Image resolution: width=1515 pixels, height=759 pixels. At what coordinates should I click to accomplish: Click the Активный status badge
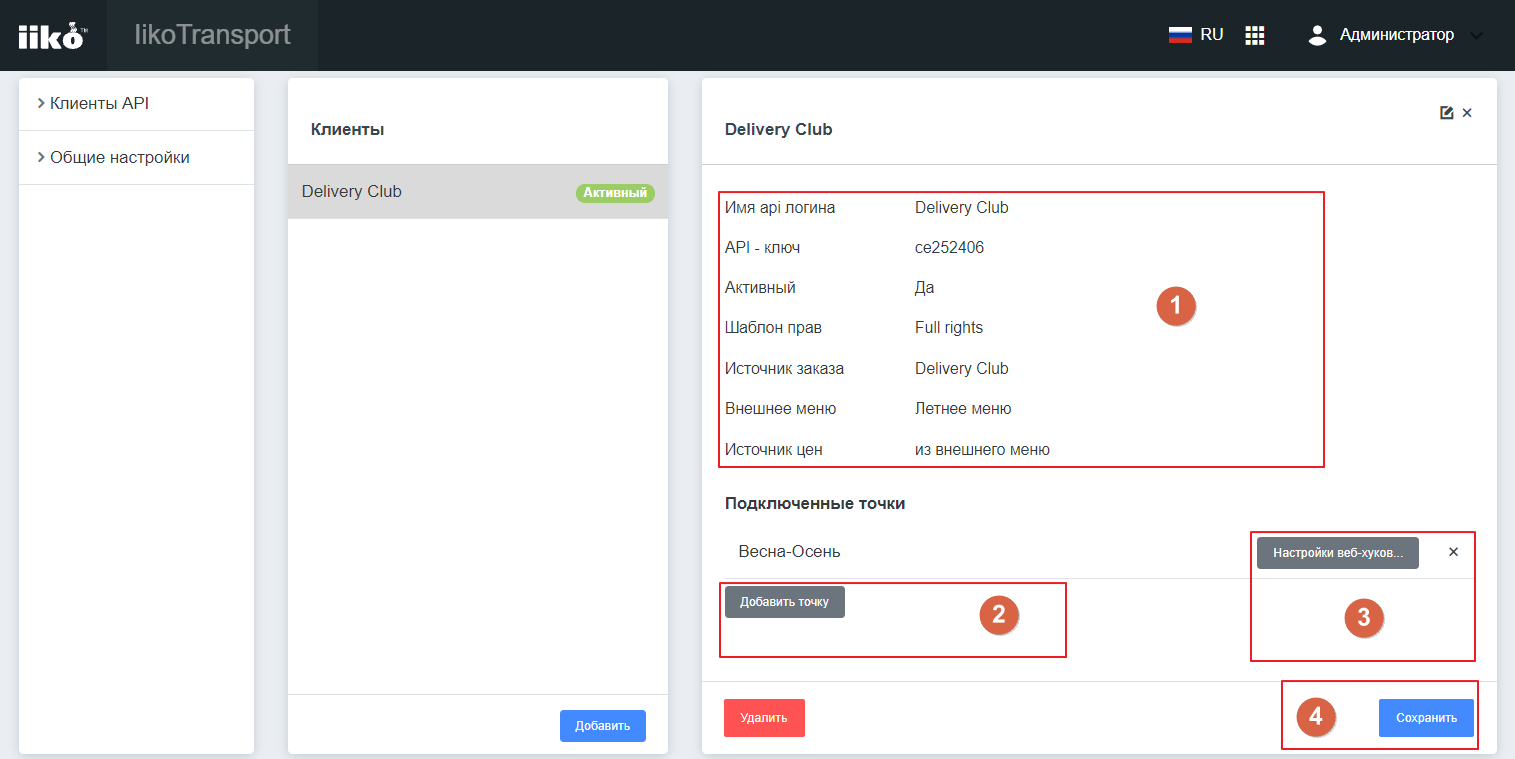pos(615,193)
